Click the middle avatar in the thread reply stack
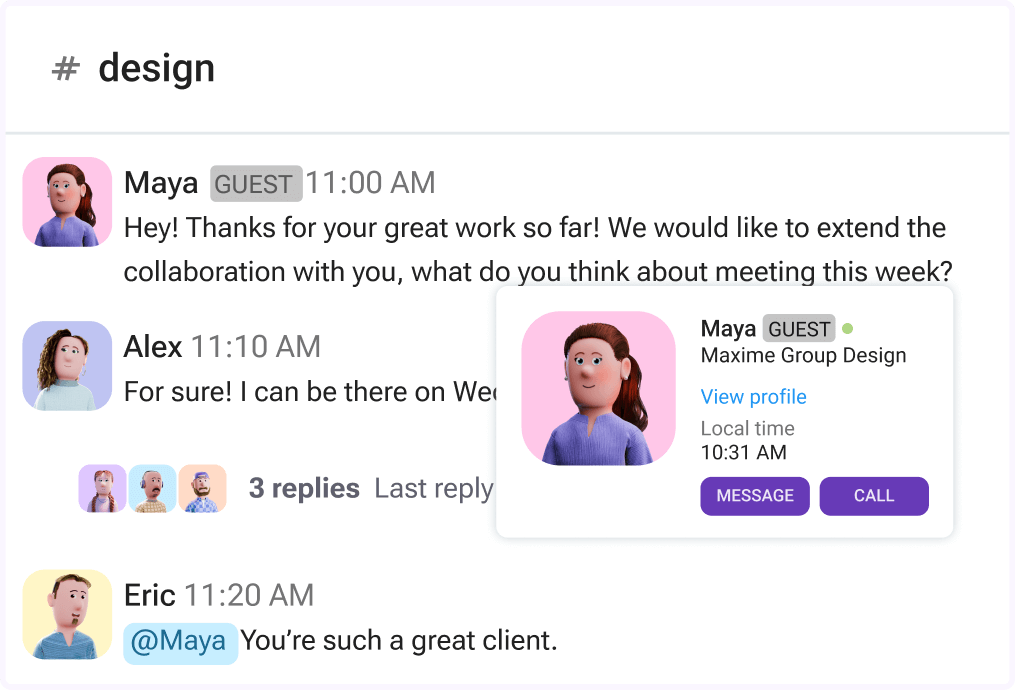The width and height of the screenshot is (1015, 690). (153, 488)
